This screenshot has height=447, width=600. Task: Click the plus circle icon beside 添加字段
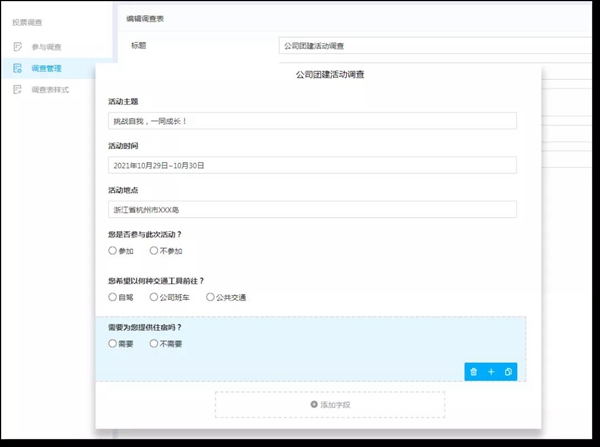coord(314,404)
